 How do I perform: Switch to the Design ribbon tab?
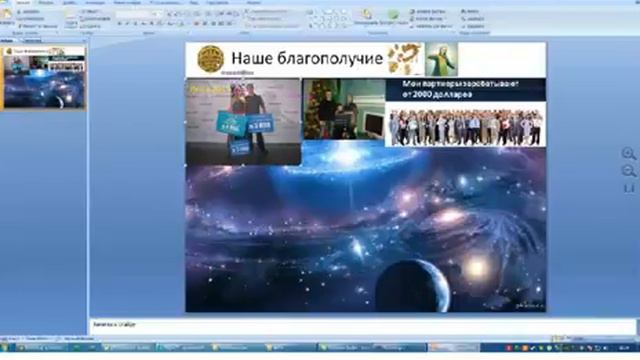(69, 2)
